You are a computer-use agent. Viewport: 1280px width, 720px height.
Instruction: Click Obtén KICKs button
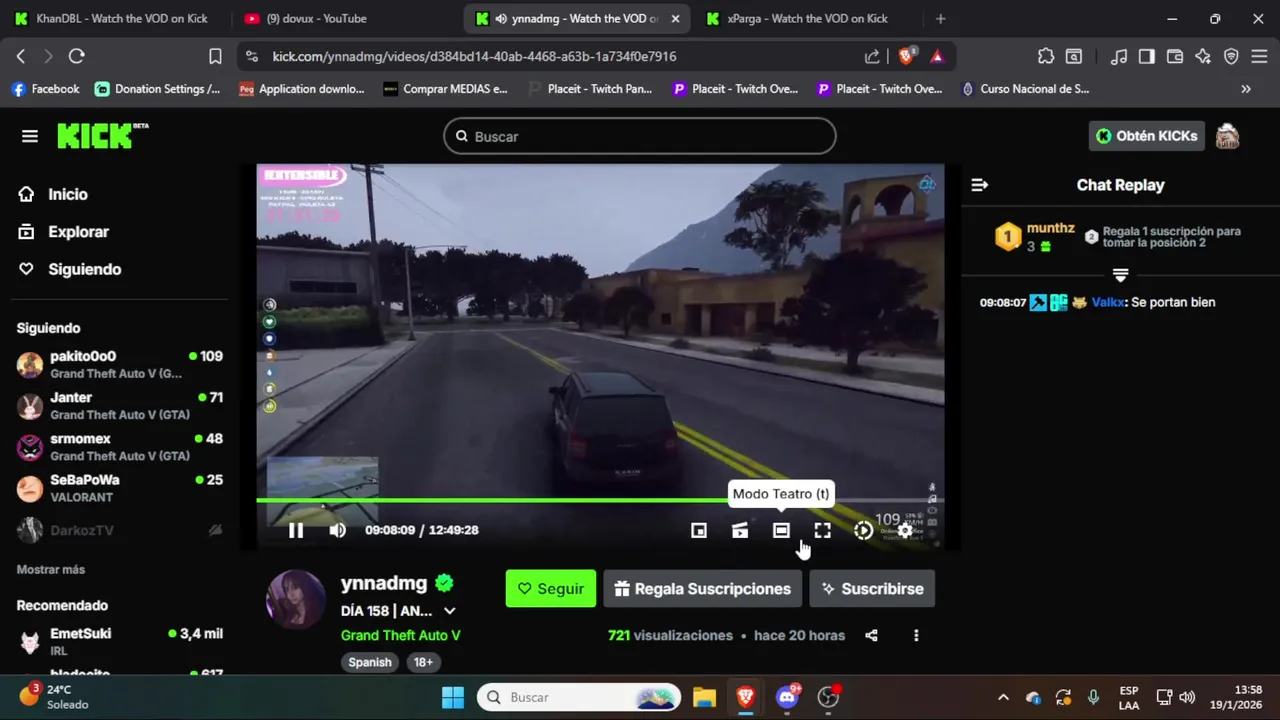pyautogui.click(x=1147, y=136)
